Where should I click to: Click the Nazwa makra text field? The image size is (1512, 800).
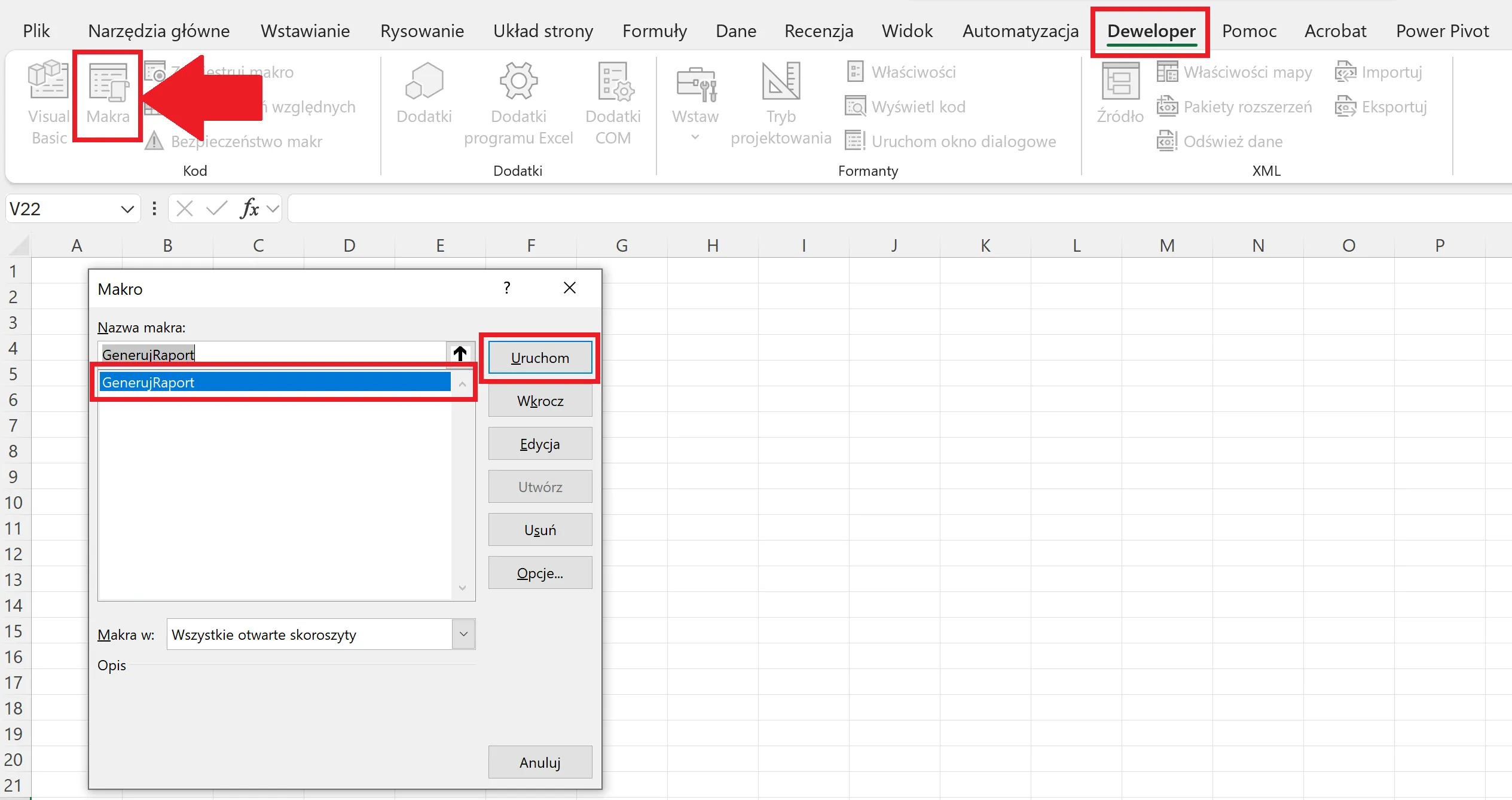[x=272, y=354]
